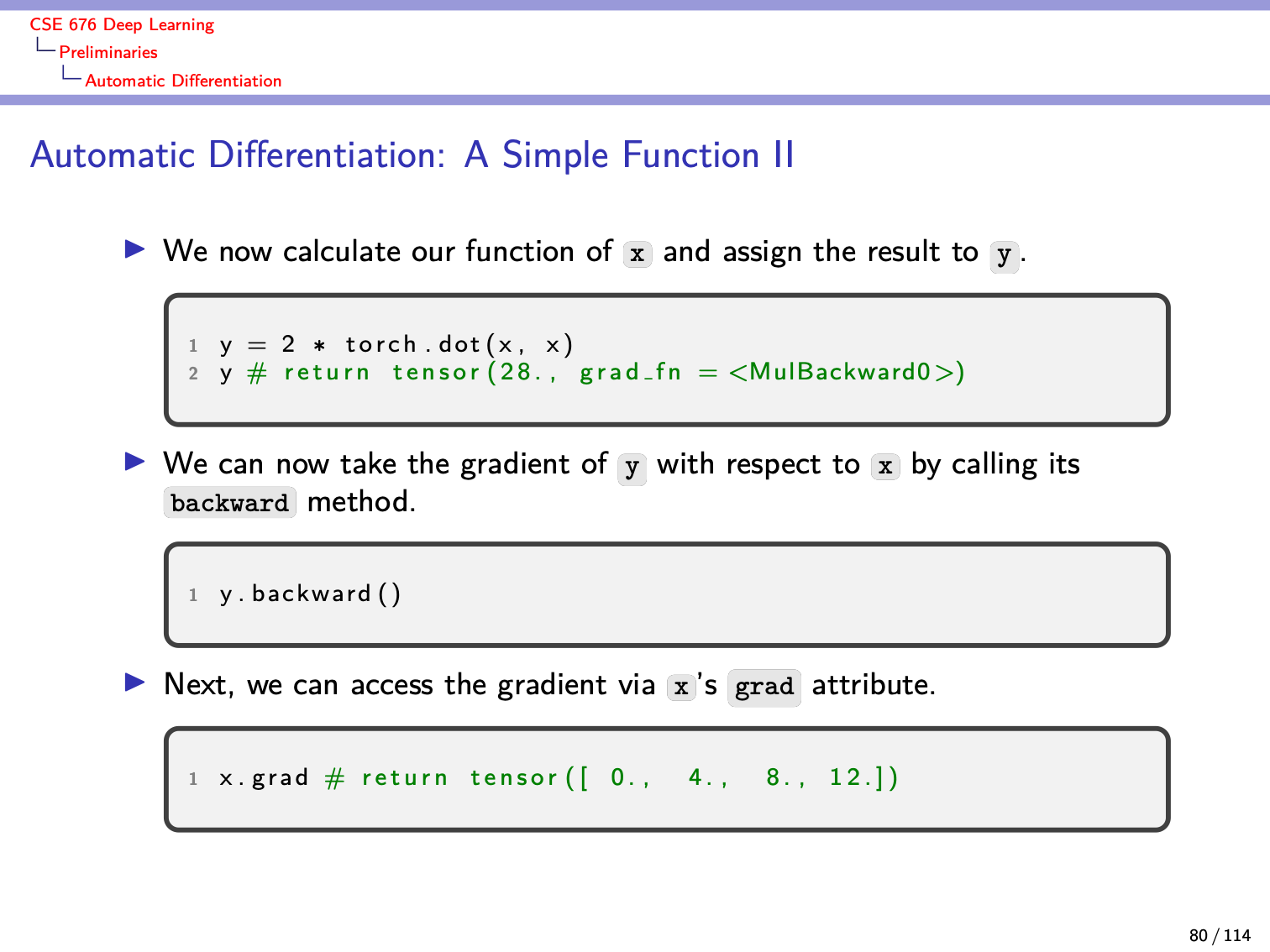Image resolution: width=1270 pixels, height=952 pixels.
Task: Click the first blue triangle bullet marker
Action: point(135,249)
